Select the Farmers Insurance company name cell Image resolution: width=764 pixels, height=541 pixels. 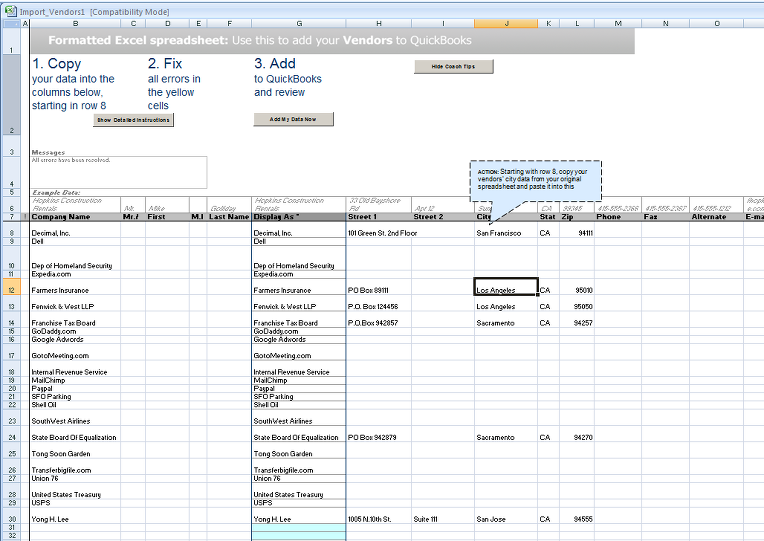point(74,290)
